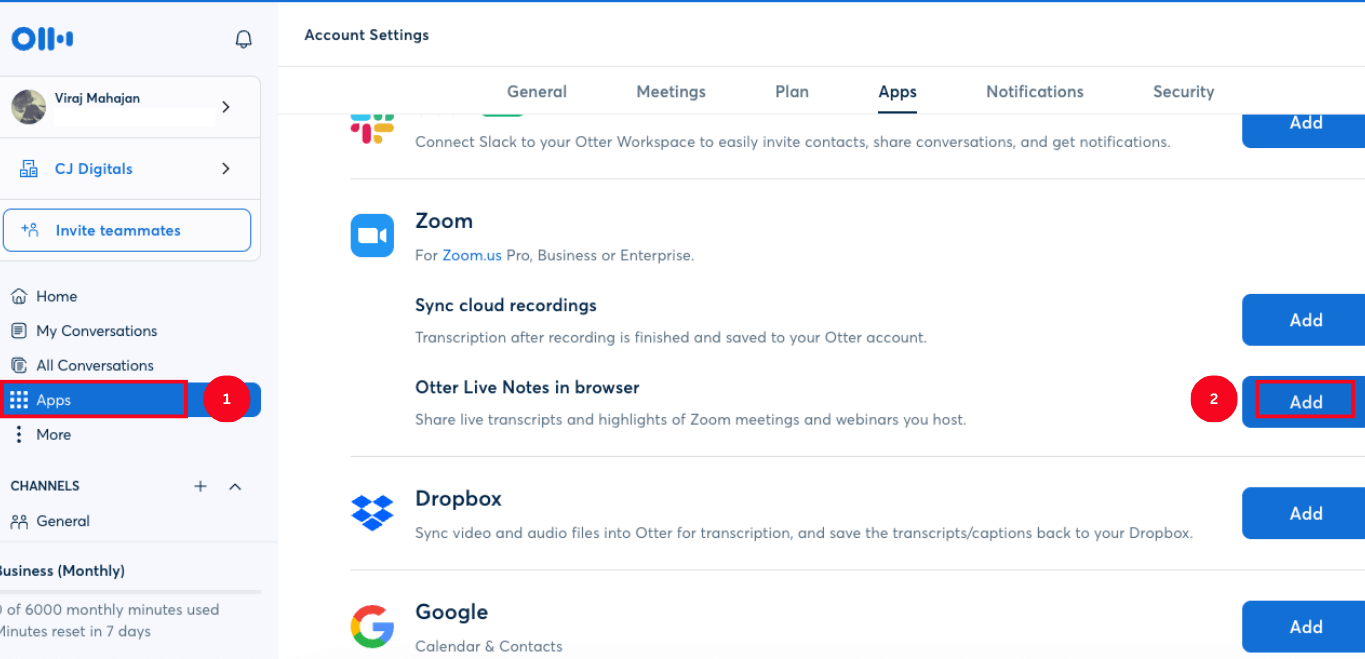Add Otter Live Notes in browser
The image size is (1365, 659).
pos(1304,402)
